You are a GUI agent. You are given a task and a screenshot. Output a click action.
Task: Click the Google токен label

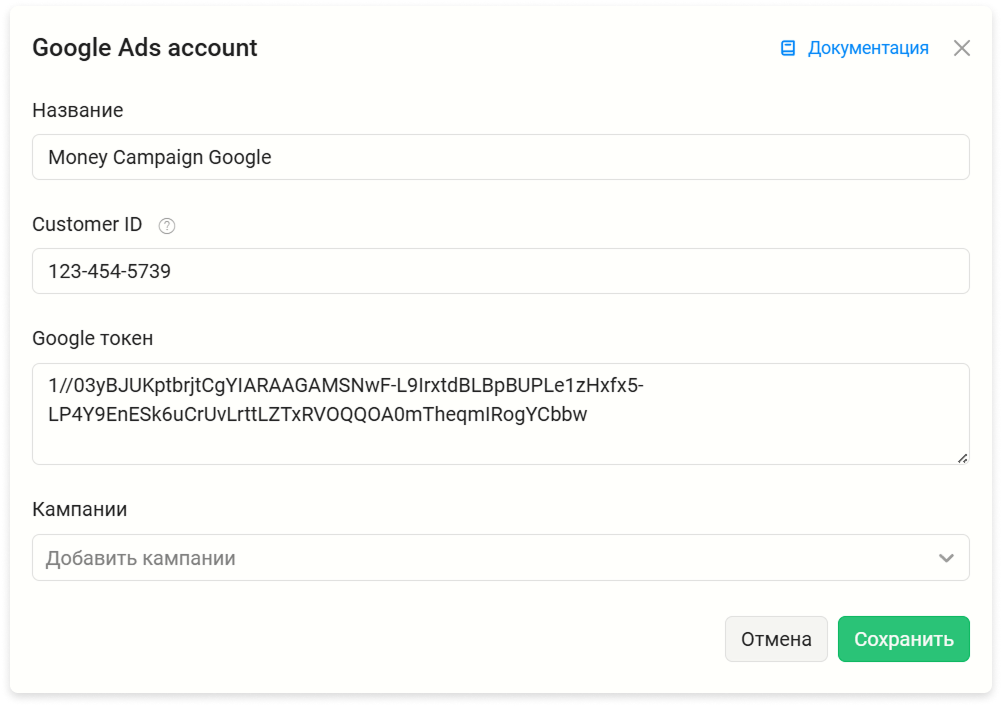93,338
